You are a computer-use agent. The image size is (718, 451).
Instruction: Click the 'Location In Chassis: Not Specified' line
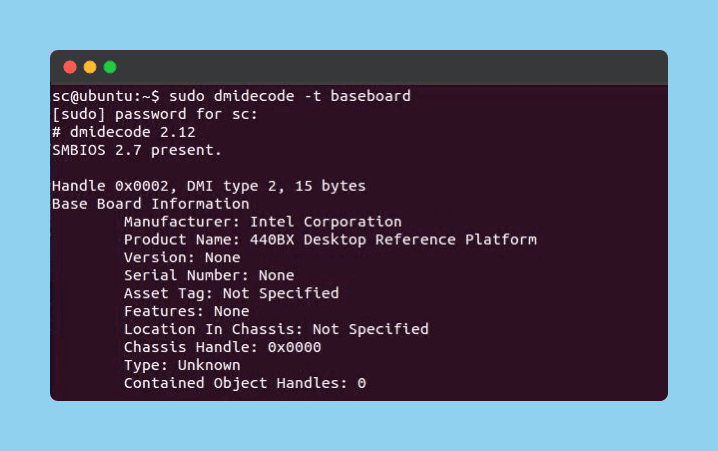[276, 330]
